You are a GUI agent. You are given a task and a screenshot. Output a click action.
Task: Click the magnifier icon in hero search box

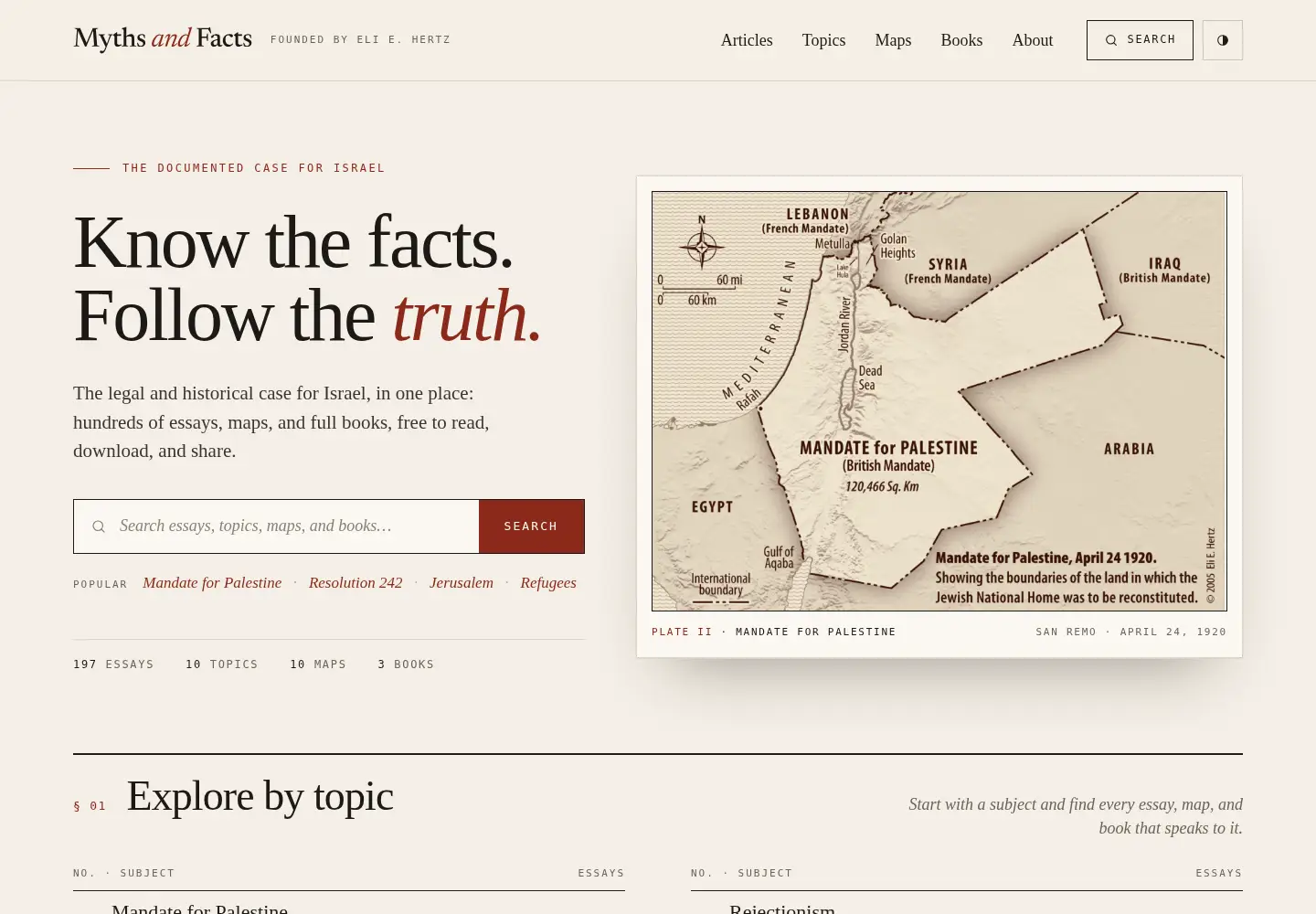coord(99,526)
